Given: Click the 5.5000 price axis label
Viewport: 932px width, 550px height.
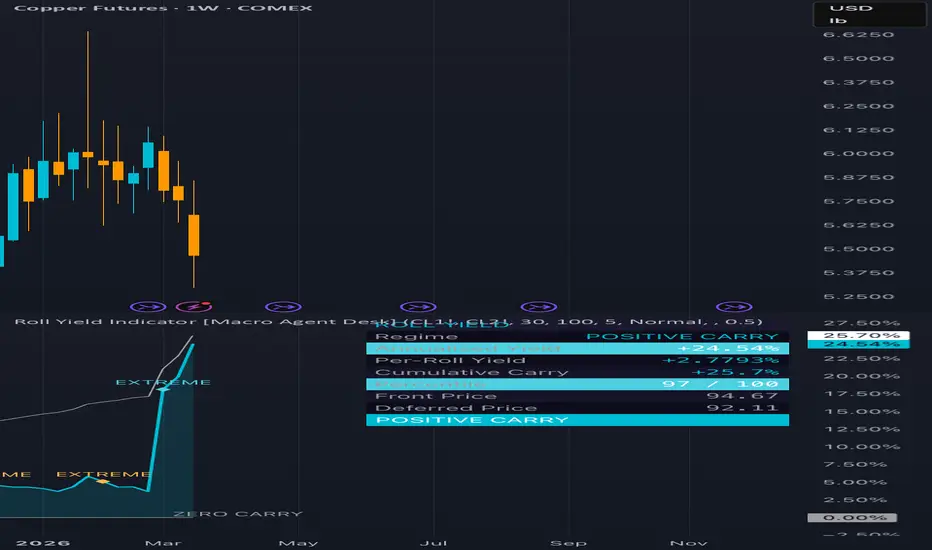Looking at the screenshot, I should coord(858,249).
